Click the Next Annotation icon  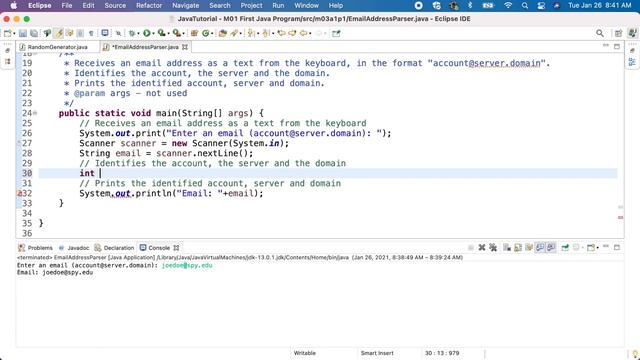click(x=251, y=33)
